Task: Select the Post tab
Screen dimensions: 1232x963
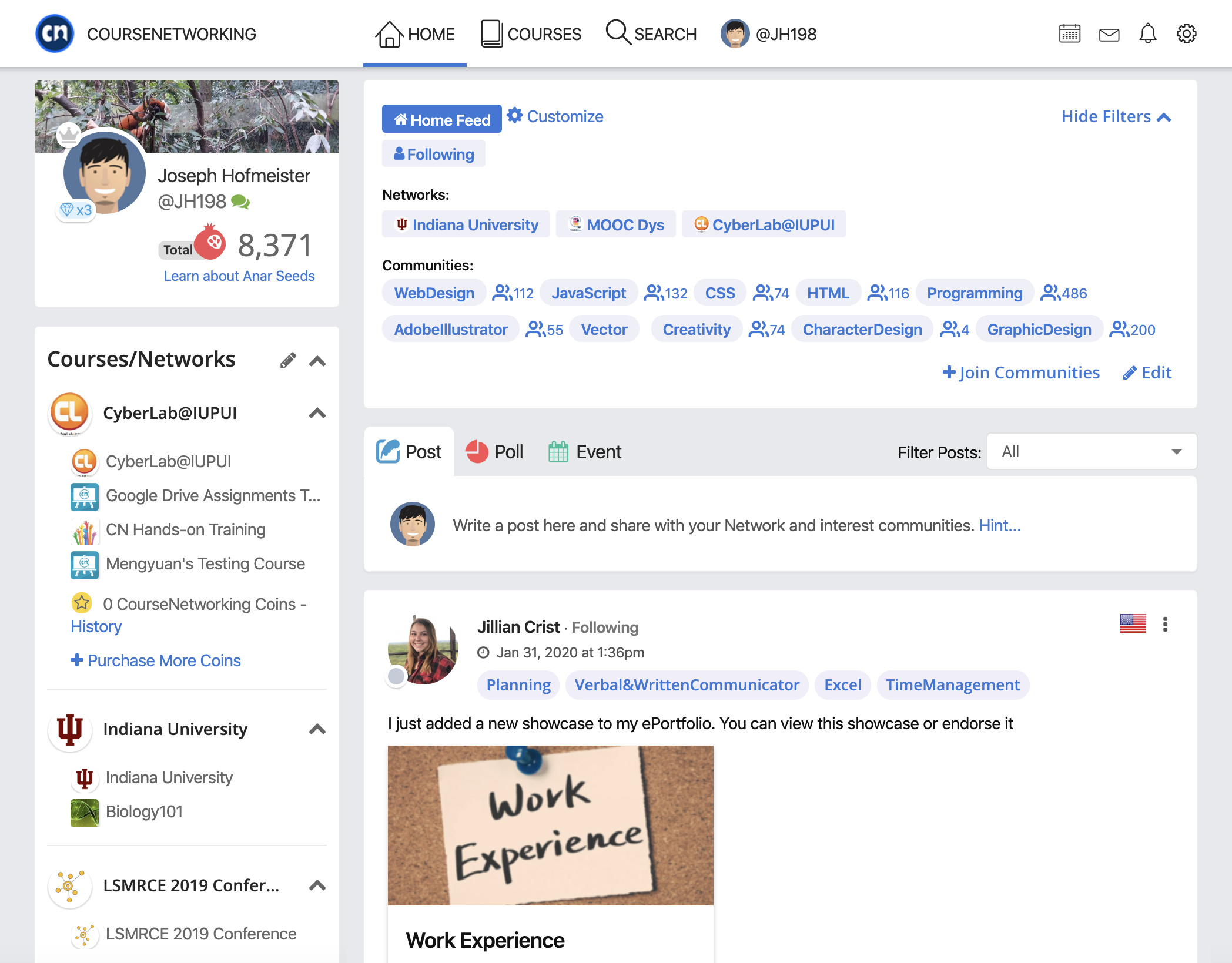Action: [409, 451]
